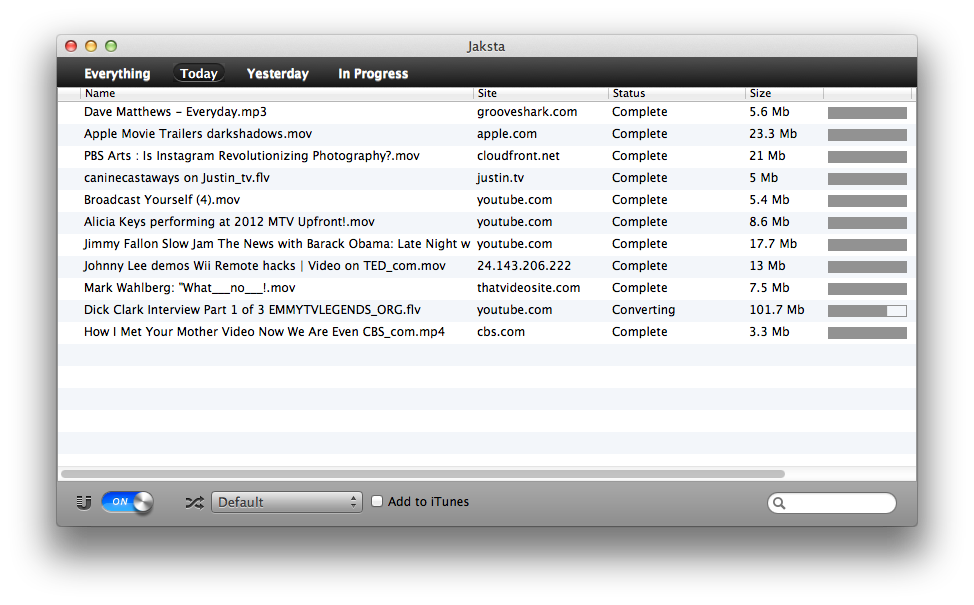
Task: Turn off the ON capture switch
Action: pos(127,502)
